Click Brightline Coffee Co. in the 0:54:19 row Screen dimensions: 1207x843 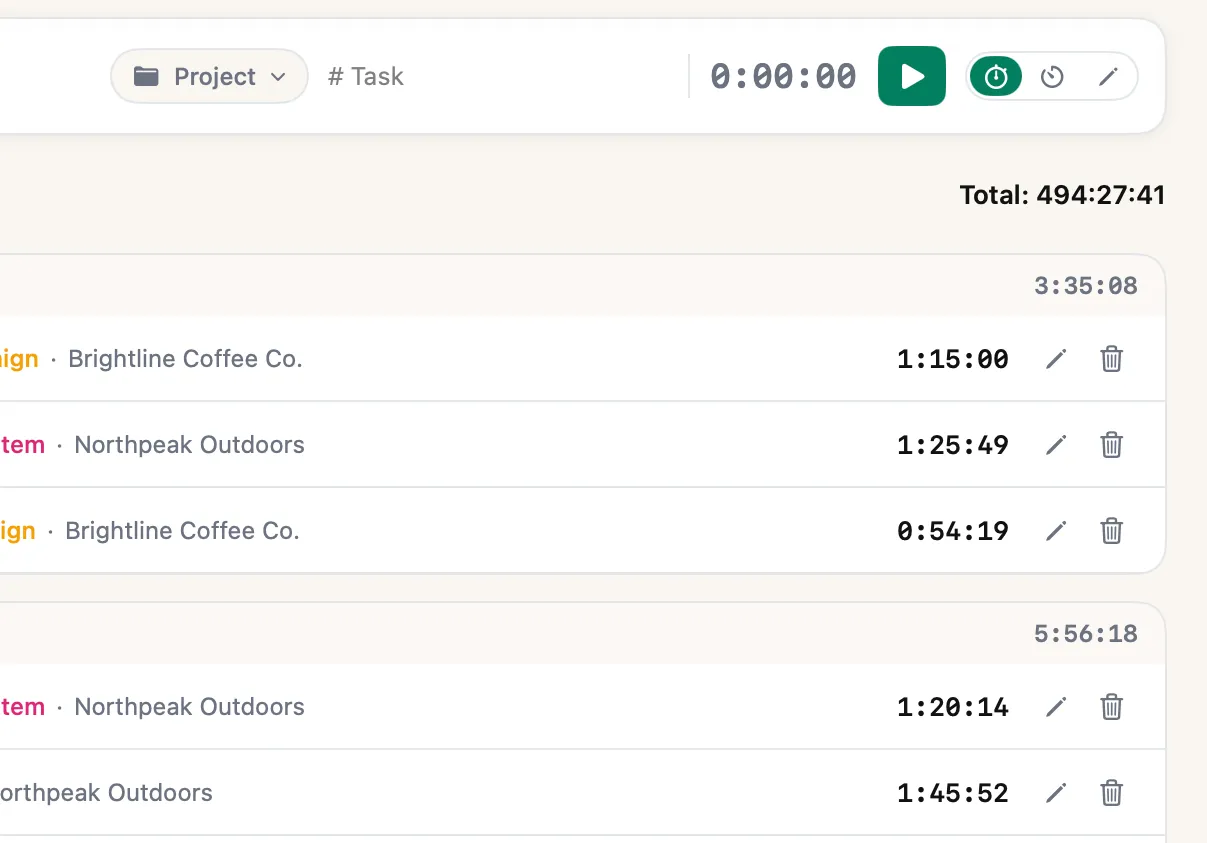click(182, 531)
